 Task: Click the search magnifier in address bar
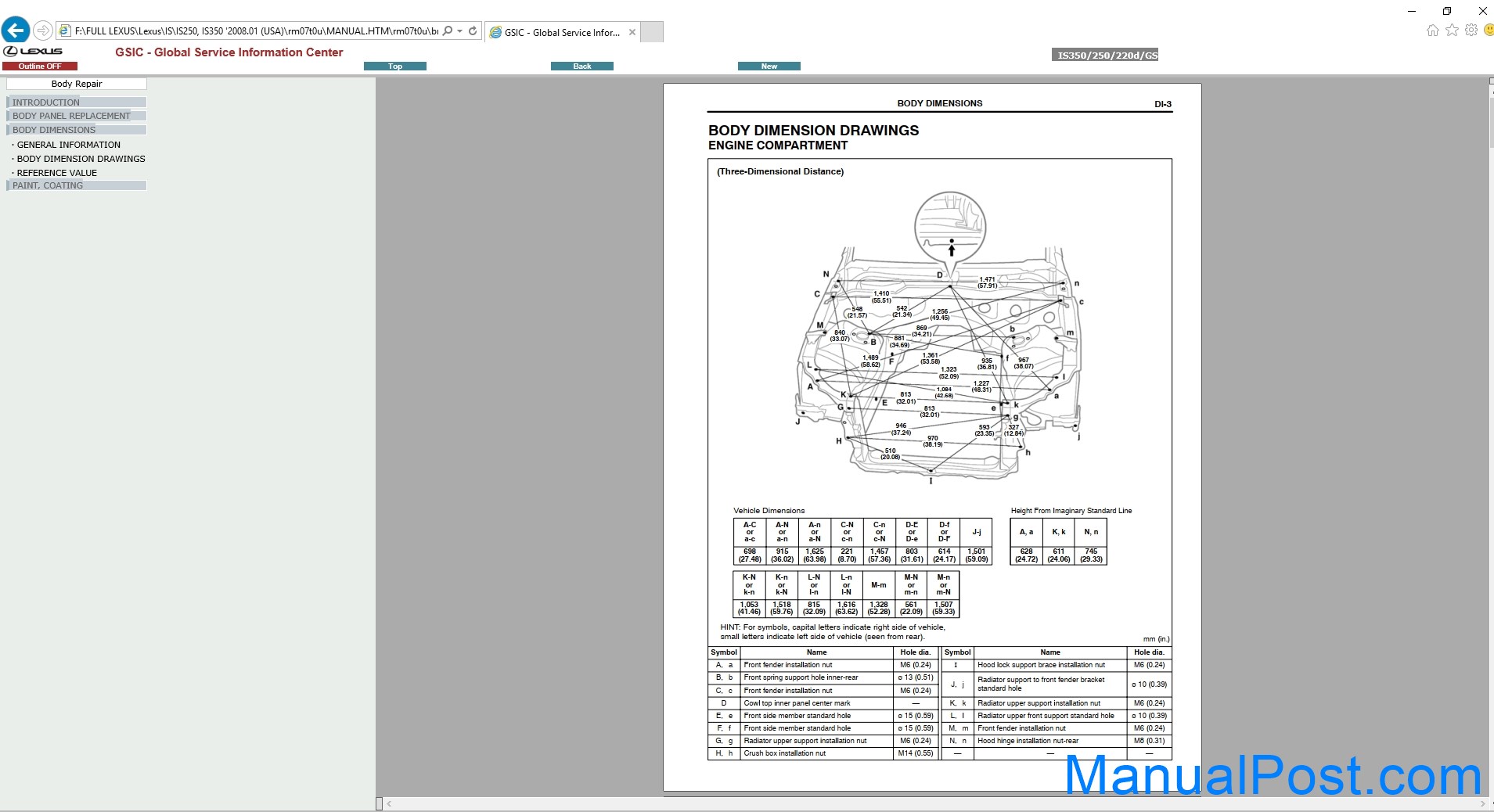(x=448, y=31)
